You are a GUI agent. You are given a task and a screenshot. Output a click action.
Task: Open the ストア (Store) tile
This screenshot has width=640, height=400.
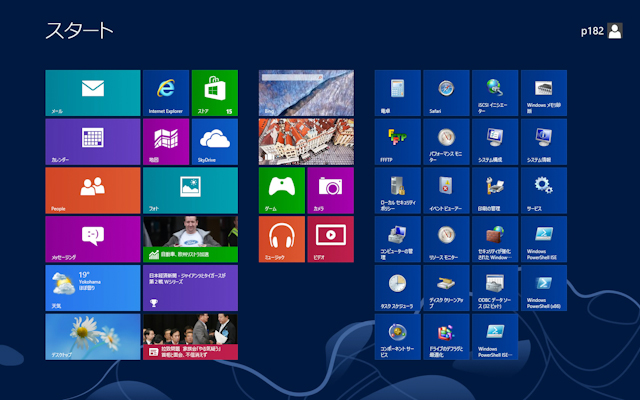pyautogui.click(x=215, y=93)
